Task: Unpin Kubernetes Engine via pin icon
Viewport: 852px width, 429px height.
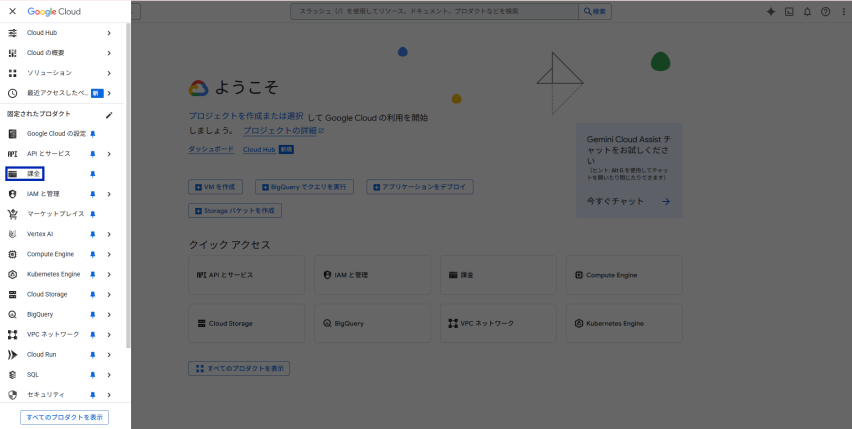Action: pyautogui.click(x=92, y=274)
